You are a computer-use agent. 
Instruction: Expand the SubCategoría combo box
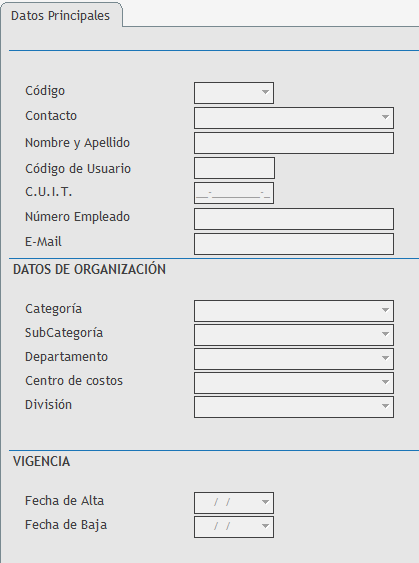385,334
